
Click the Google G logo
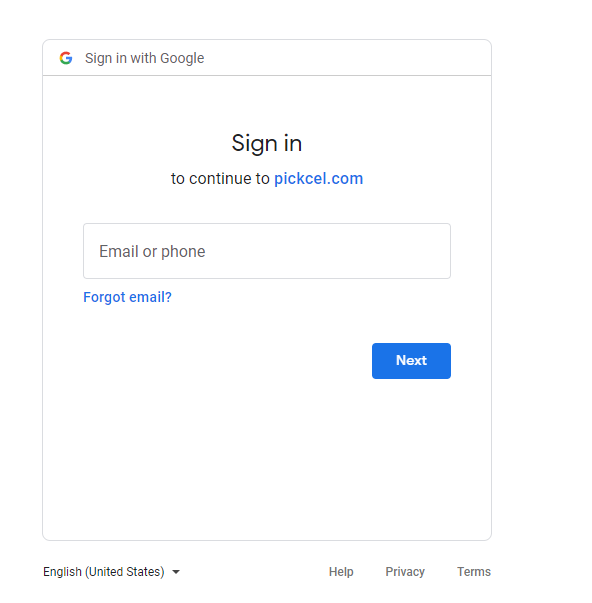tap(66, 58)
